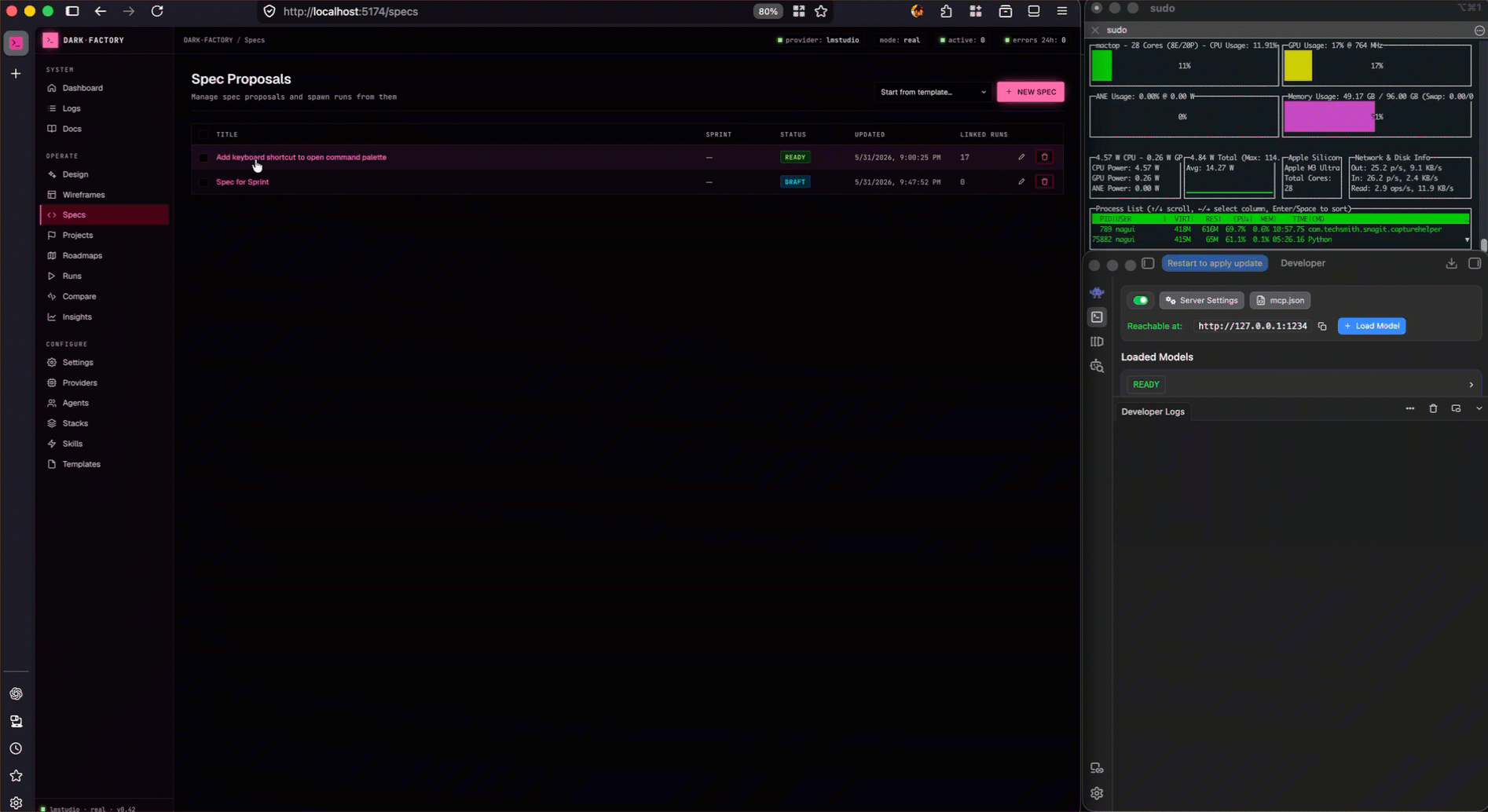1488x812 pixels.
Task: Click the Providers icon in sidebar
Action: point(52,382)
